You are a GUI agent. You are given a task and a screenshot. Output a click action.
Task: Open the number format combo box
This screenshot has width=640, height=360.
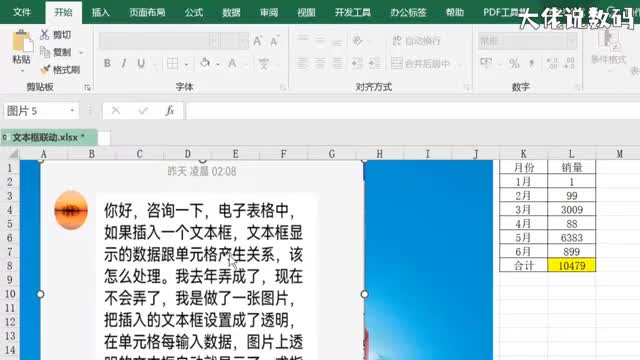pos(527,41)
